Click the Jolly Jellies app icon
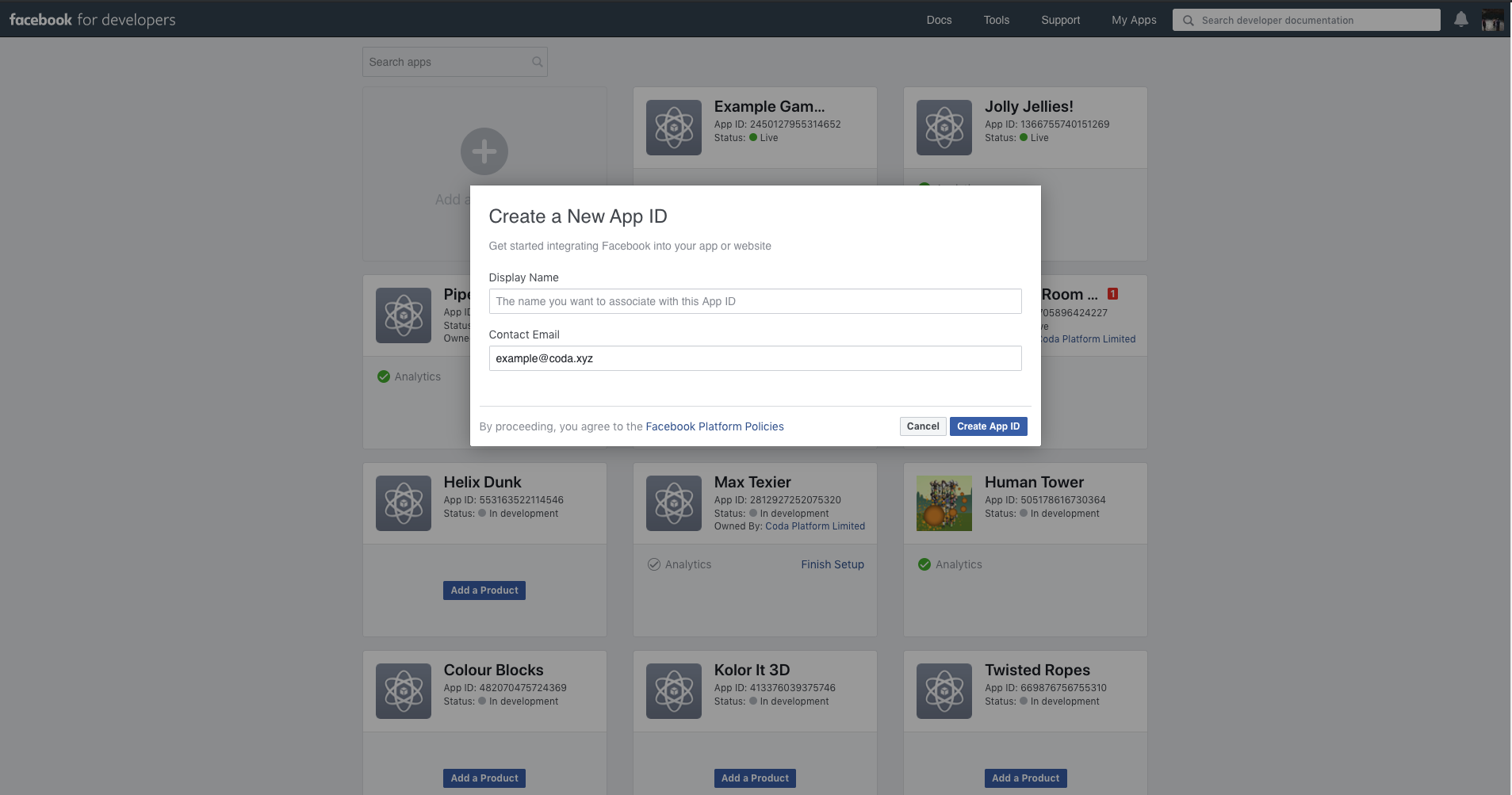This screenshot has height=795, width=1512. point(944,128)
